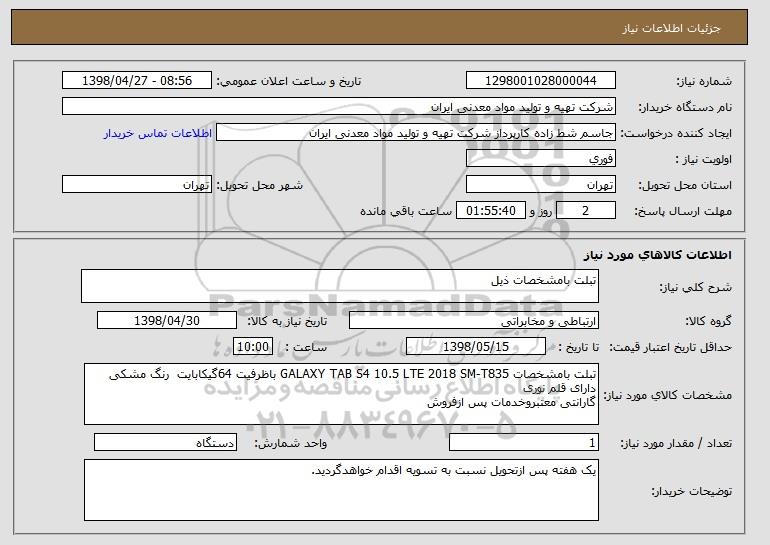Click the label تاریخ نیاز به کالا
The height and width of the screenshot is (545, 770).
coord(287,321)
